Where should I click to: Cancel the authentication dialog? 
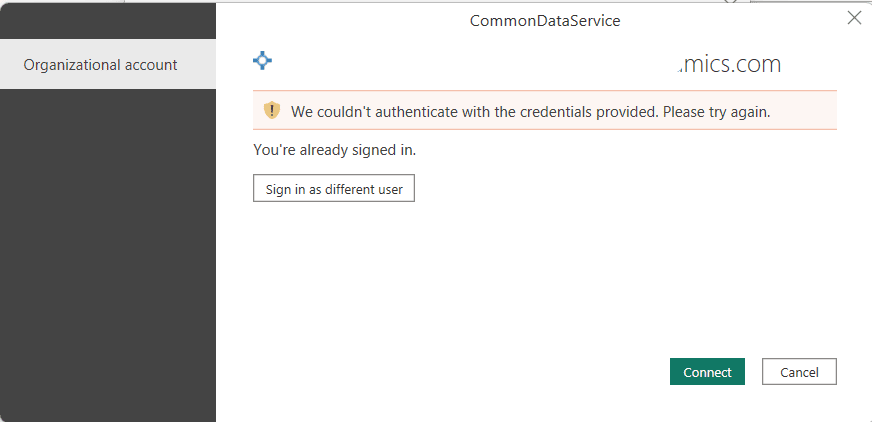tap(799, 372)
